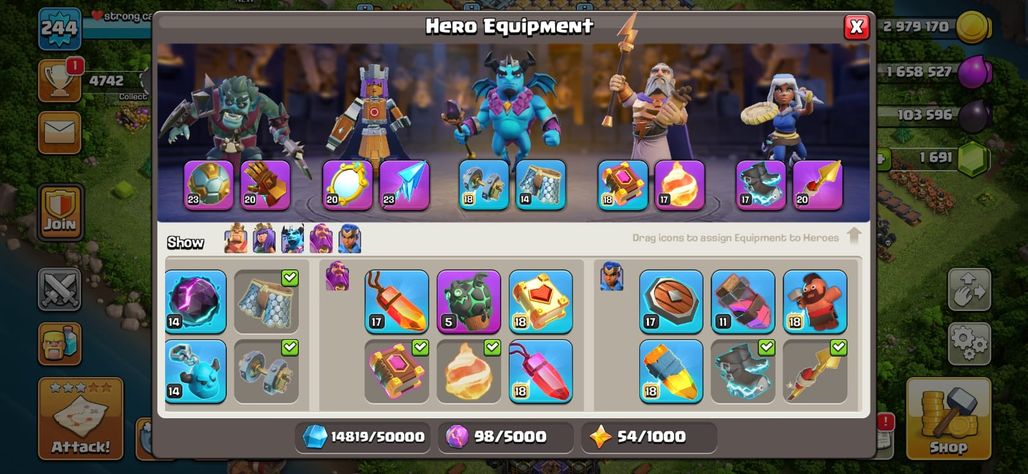Show only Minion Prince equipment
The image size is (1028, 474).
click(x=292, y=239)
